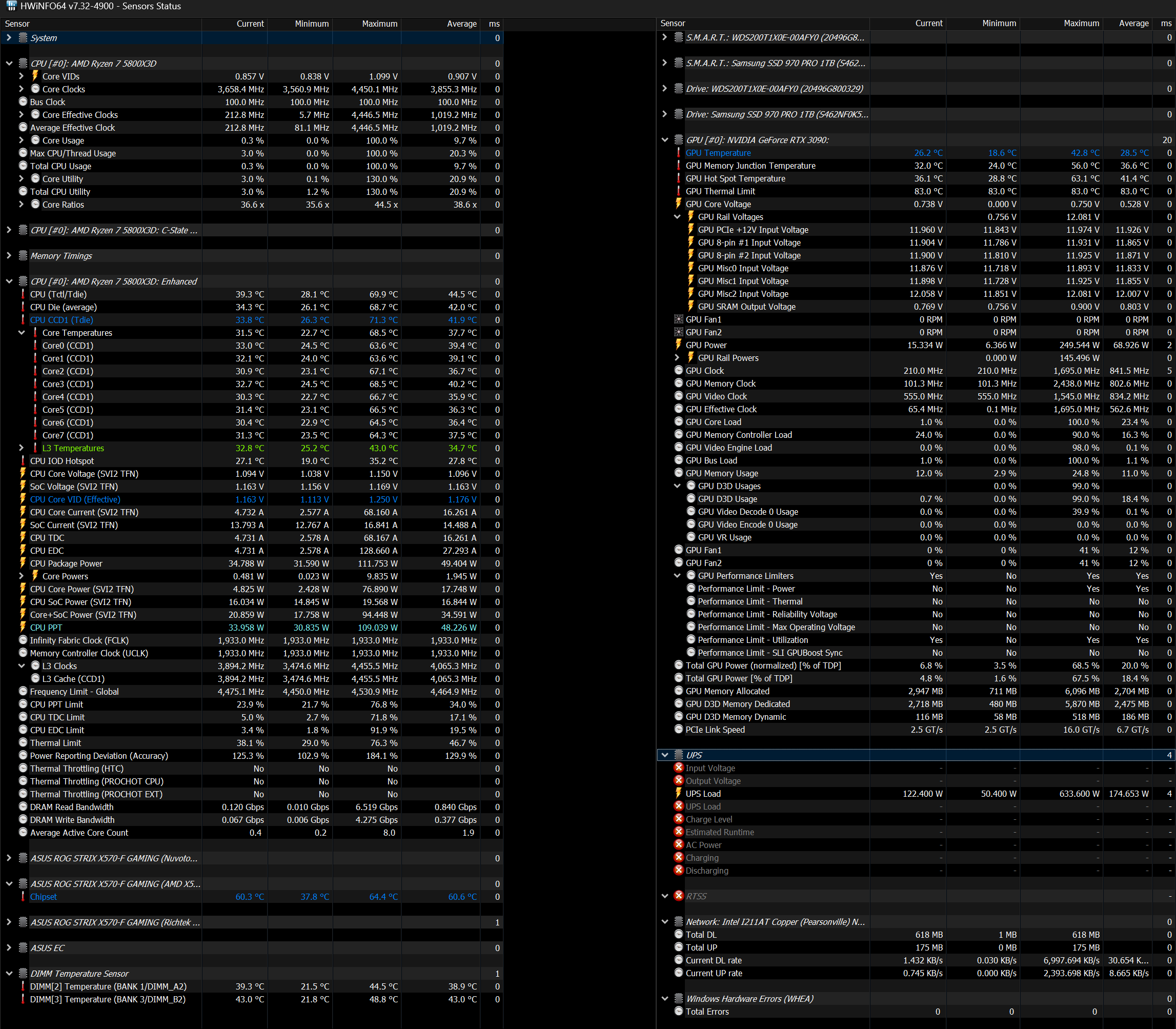Expand the Memory Timings group
Viewport: 1176px width, 1029px height.
pos(9,256)
